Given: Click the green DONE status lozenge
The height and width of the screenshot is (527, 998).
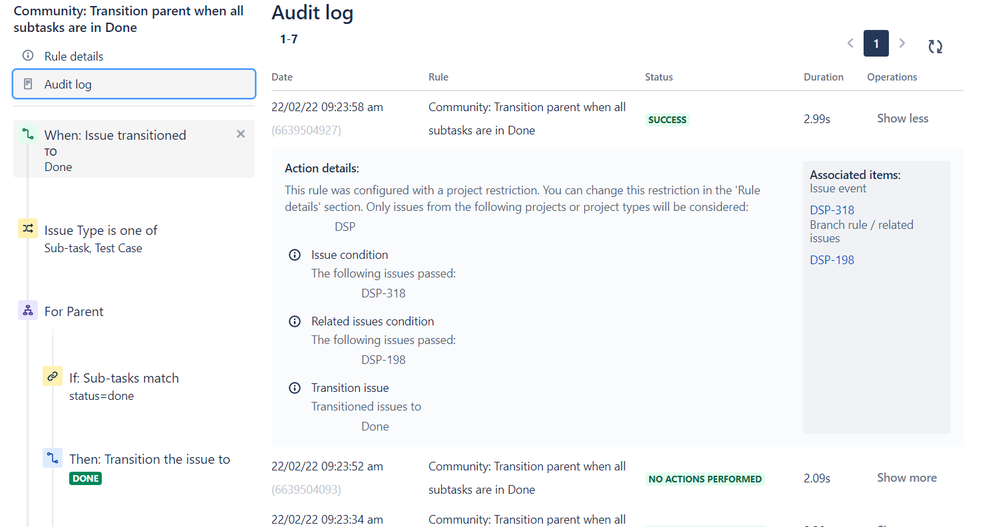Looking at the screenshot, I should 85,479.
